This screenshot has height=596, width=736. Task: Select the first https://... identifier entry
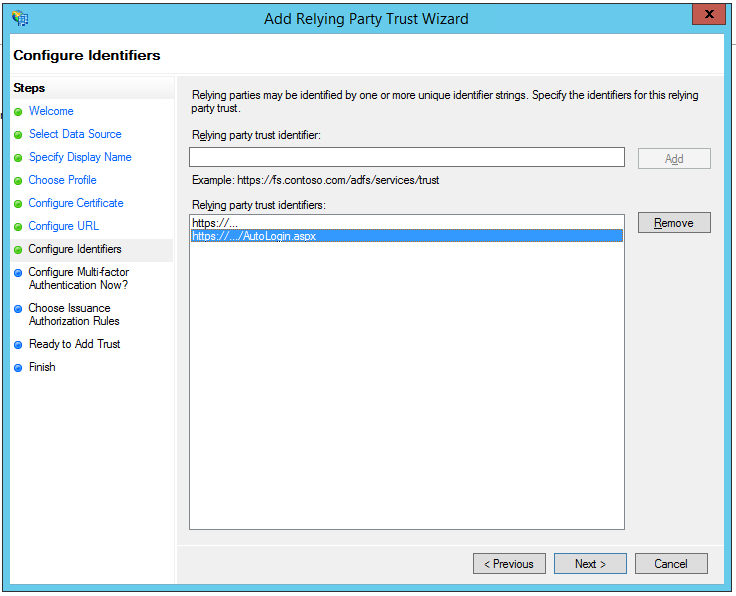[215, 223]
